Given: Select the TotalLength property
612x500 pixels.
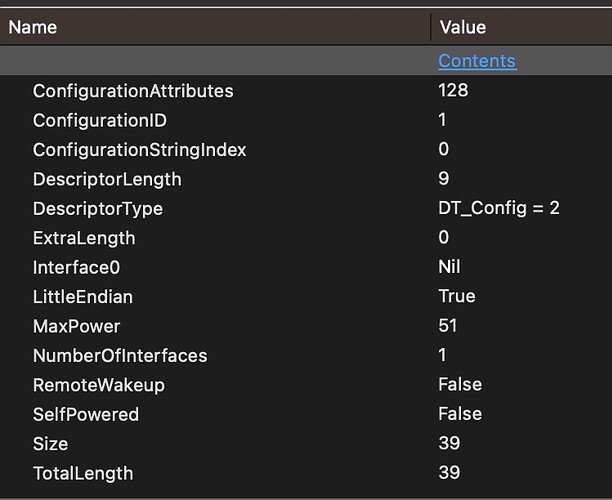Looking at the screenshot, I should (83, 473).
